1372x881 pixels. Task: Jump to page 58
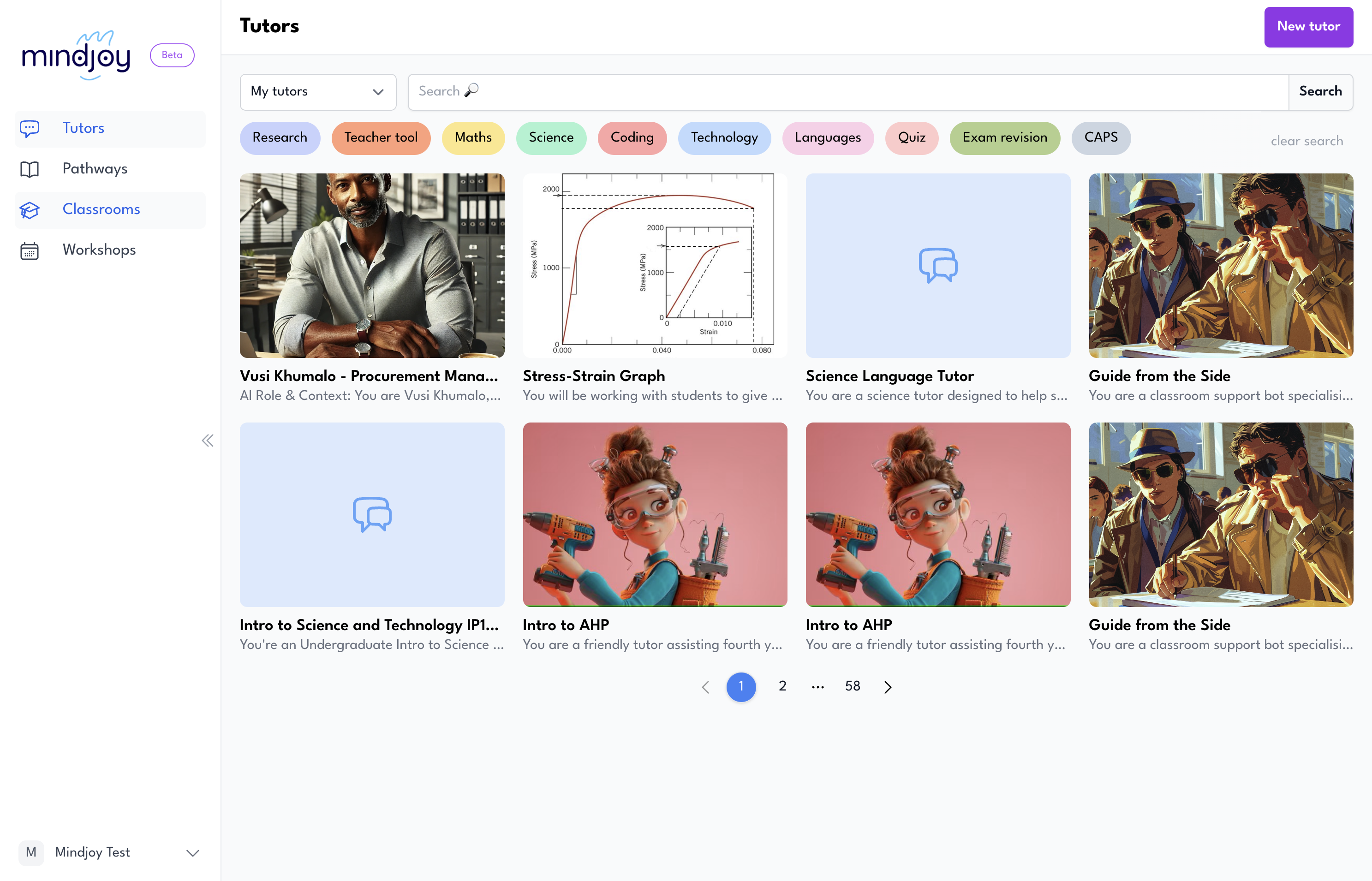[853, 686]
